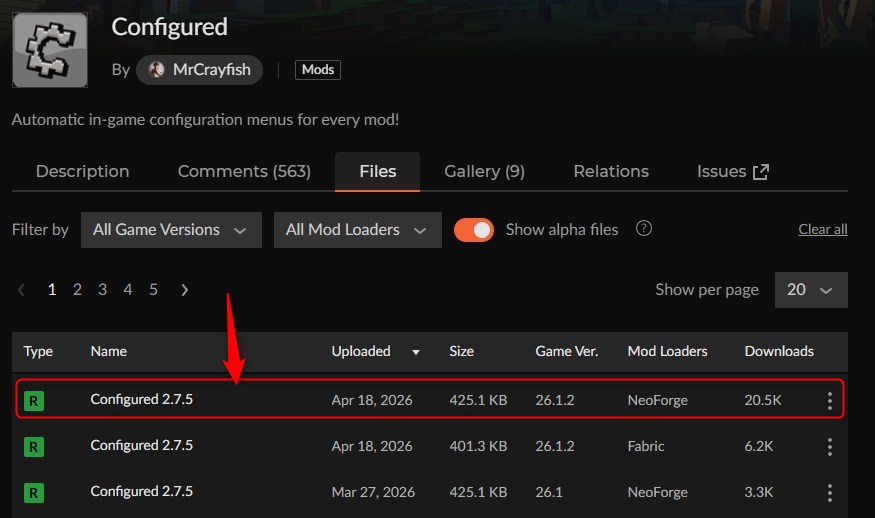875x518 pixels.
Task: Open the Comments (563) tab
Action: [244, 171]
